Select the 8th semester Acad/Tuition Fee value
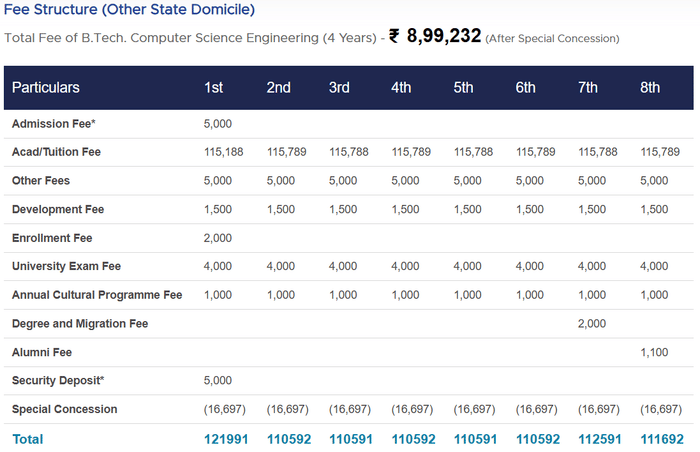Viewport: 700px width, 452px height. click(x=660, y=152)
